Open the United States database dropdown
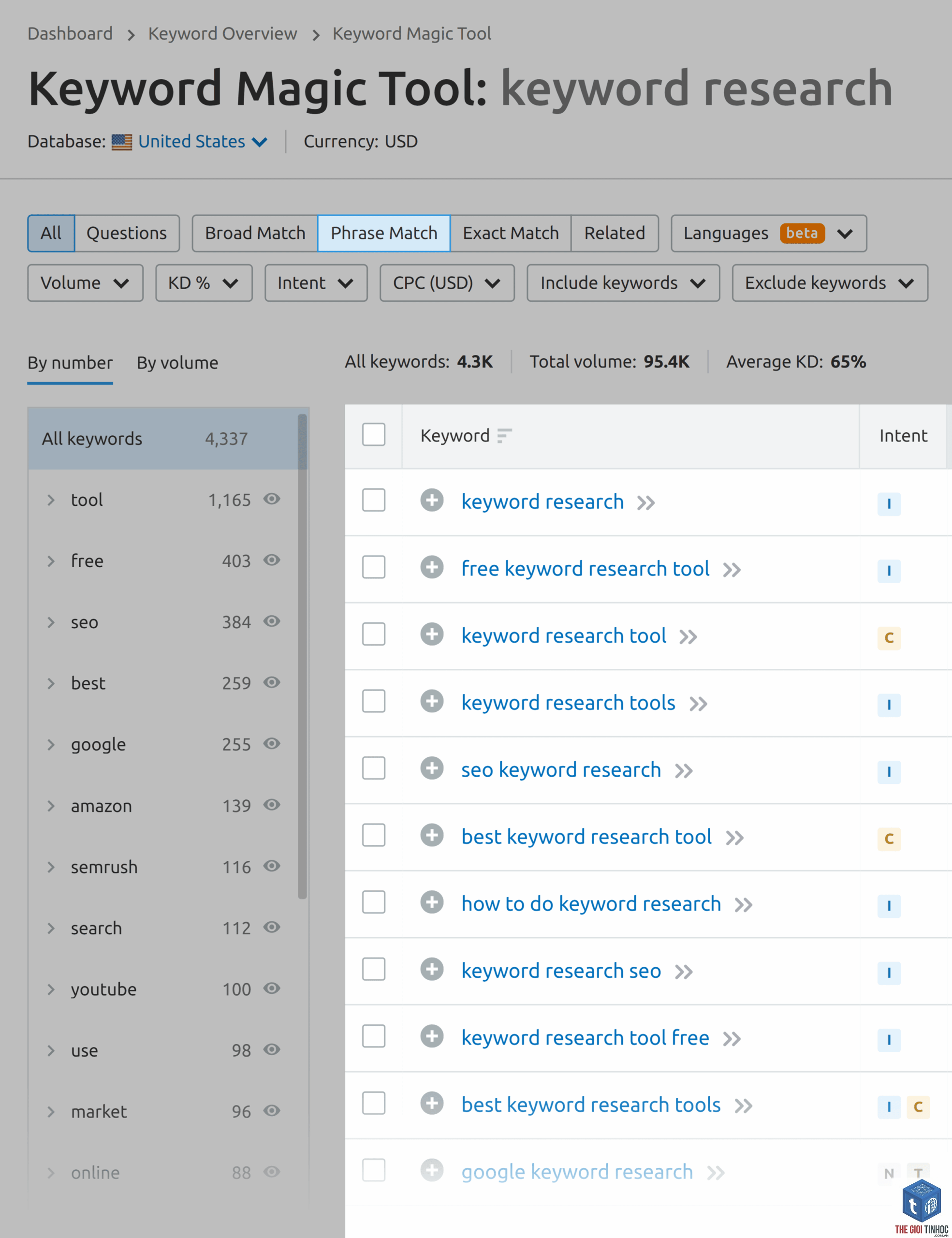Viewport: 952px width, 1238px height. [x=202, y=141]
